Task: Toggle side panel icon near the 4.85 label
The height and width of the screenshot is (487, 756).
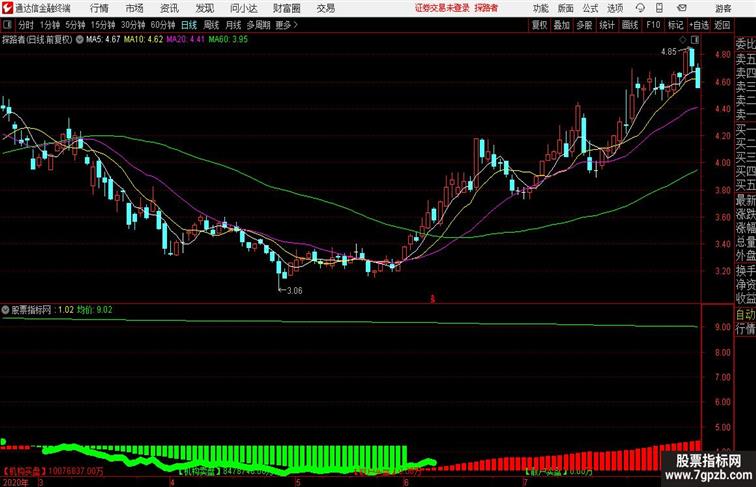Action: pyautogui.click(x=695, y=40)
